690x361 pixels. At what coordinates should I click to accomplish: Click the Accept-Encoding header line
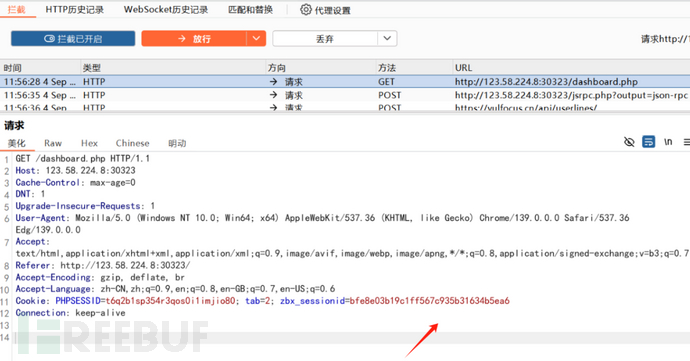point(100,277)
